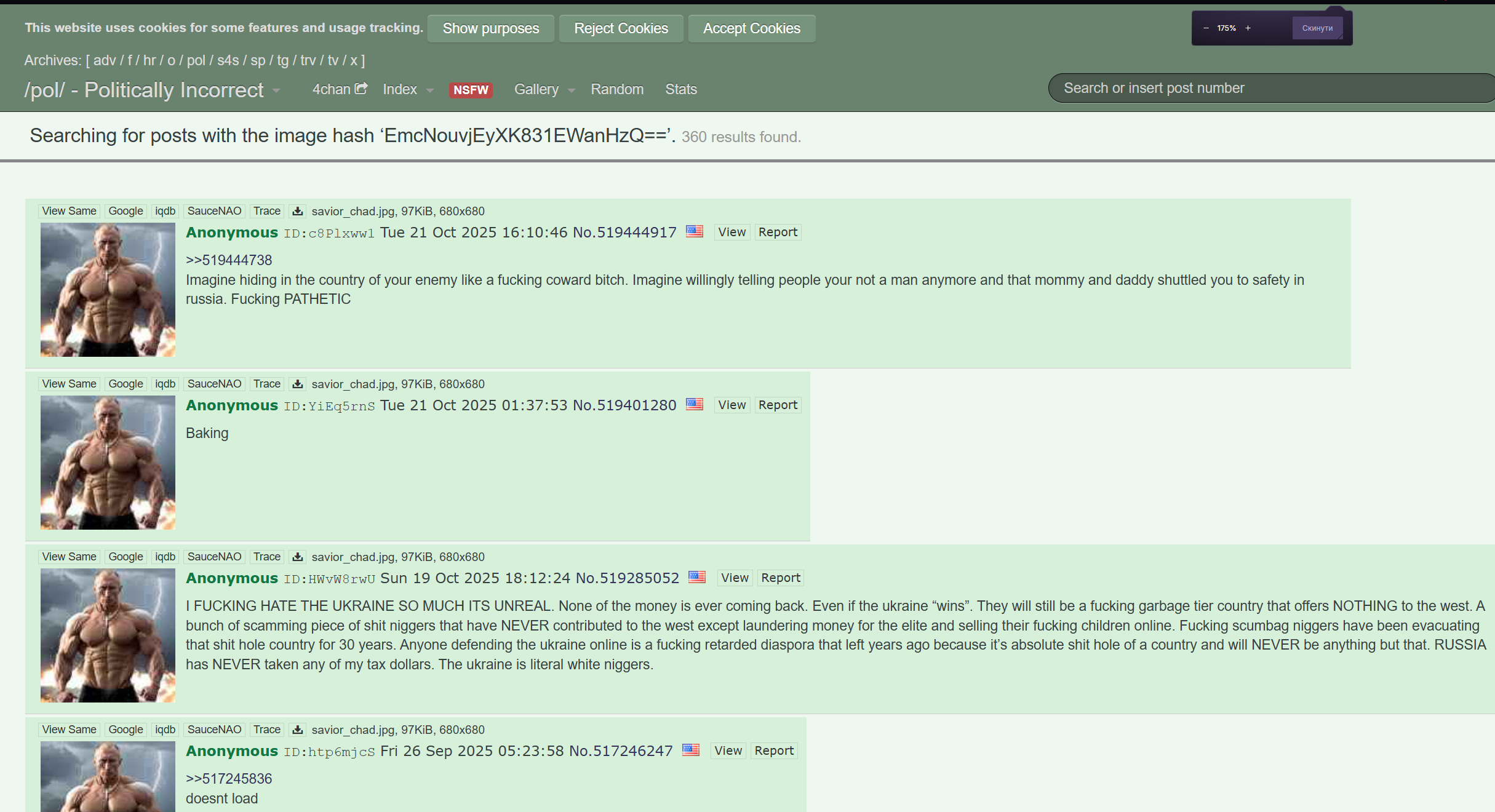The height and width of the screenshot is (812, 1495).
Task: Focus the search or post number field
Action: click(1267, 88)
